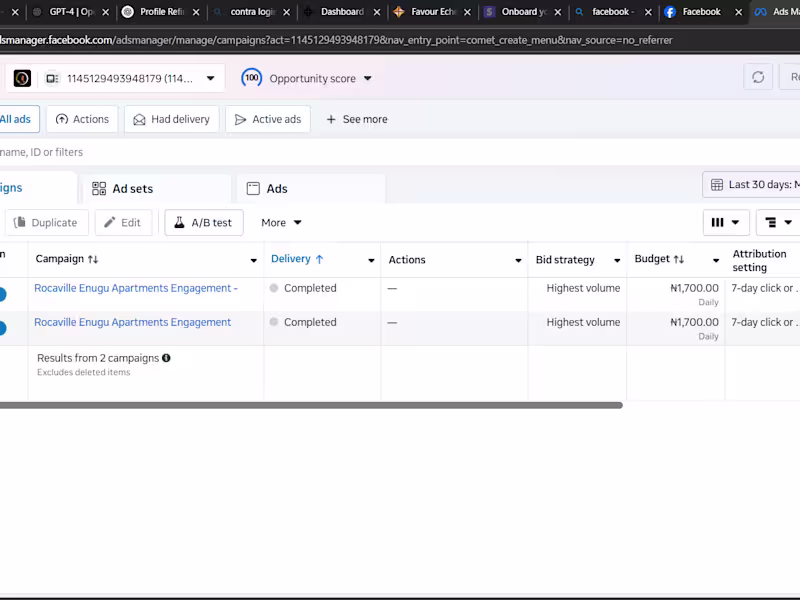Close the Dashboard browser tab
The image size is (800, 600).
[x=377, y=12]
